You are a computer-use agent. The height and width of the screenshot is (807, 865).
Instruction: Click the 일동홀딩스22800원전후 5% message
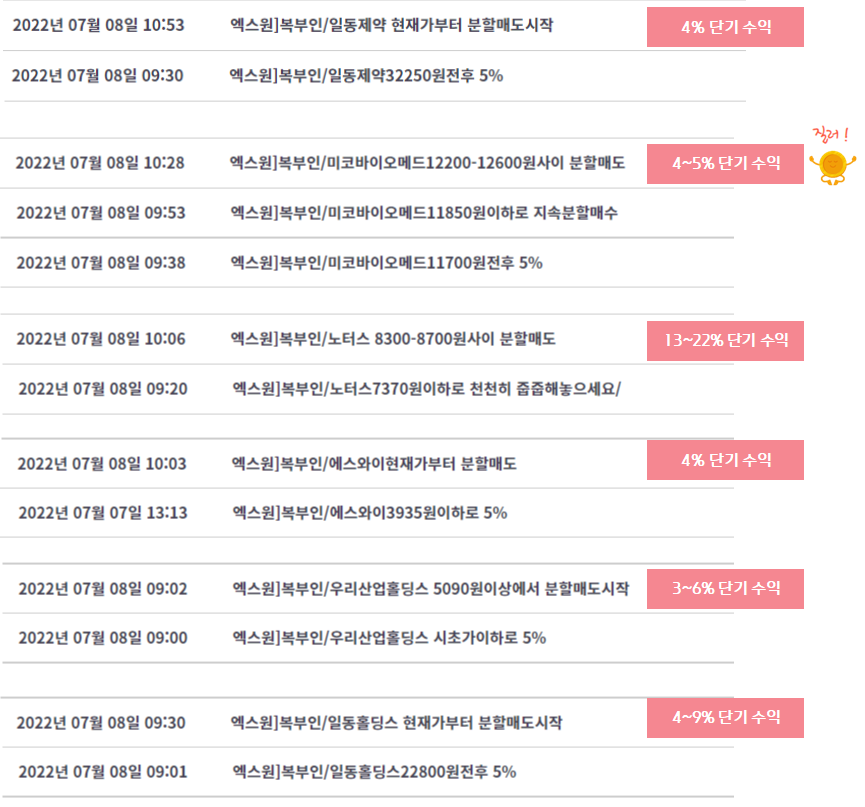[x=374, y=772]
